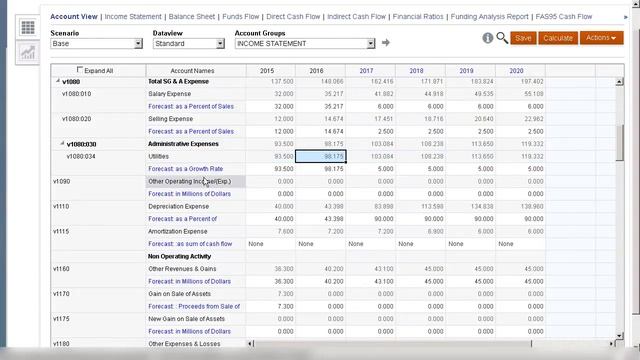Open the grid view icon in left sidebar
Image resolution: width=640 pixels, height=360 pixels.
28,27
